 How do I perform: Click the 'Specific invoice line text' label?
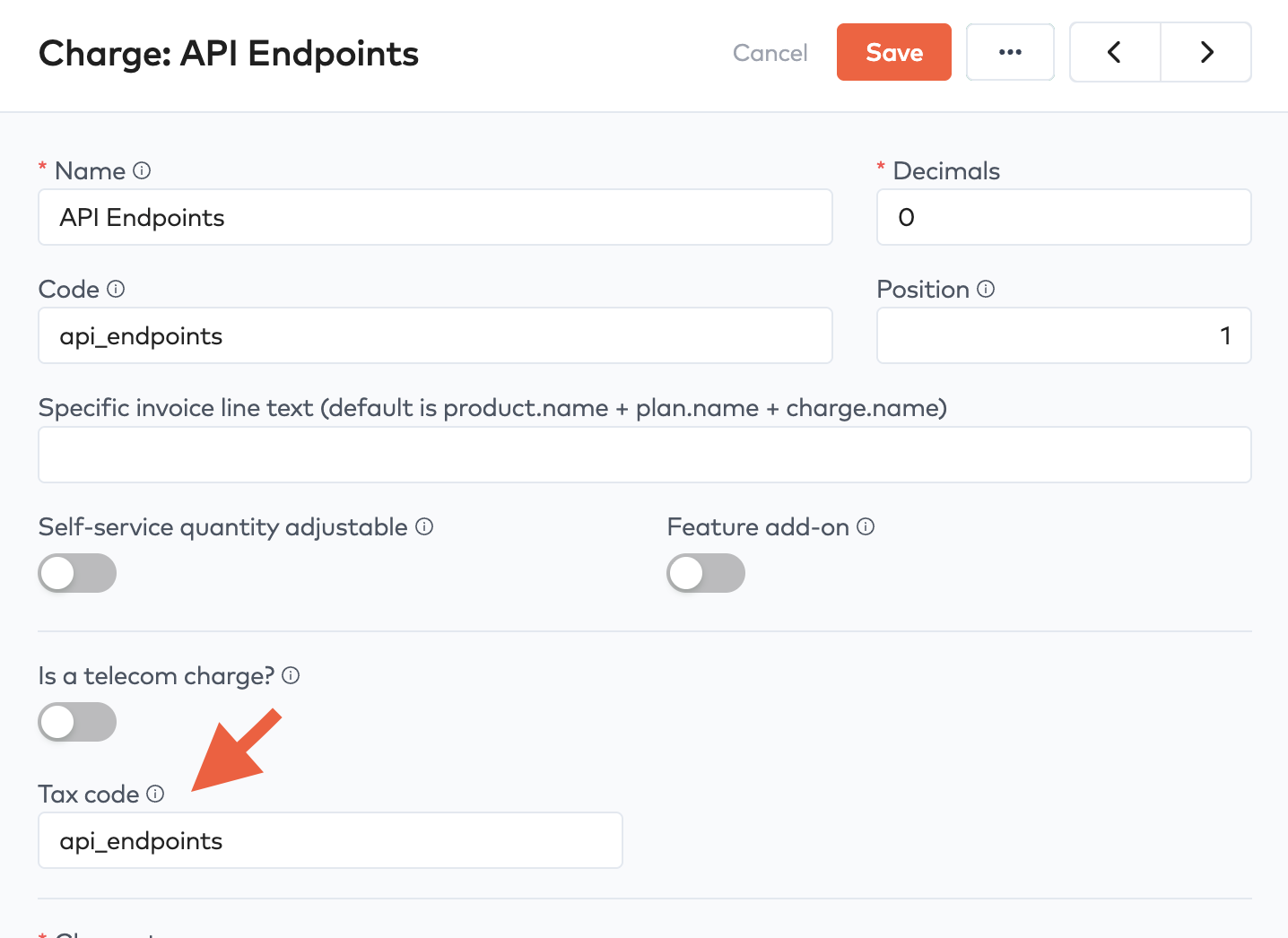(492, 408)
